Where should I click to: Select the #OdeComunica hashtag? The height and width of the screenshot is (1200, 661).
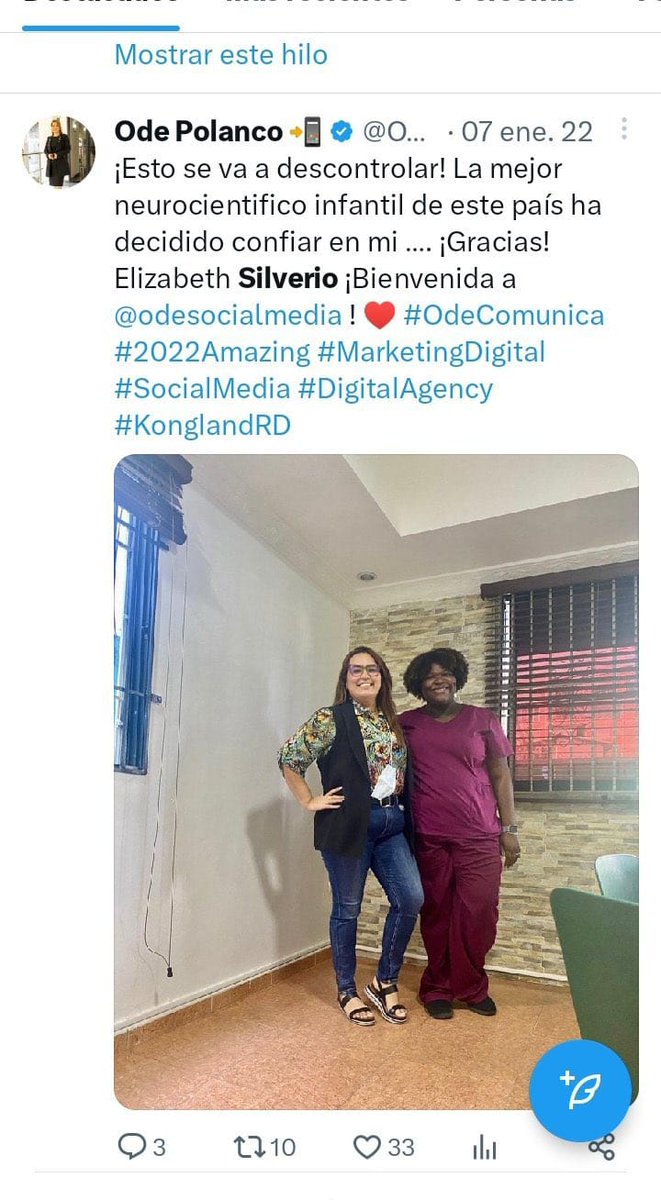[504, 315]
